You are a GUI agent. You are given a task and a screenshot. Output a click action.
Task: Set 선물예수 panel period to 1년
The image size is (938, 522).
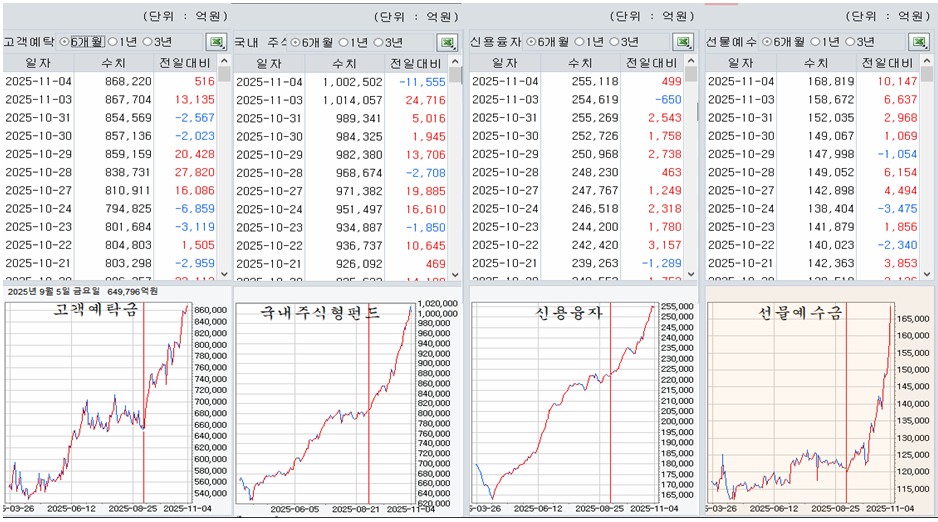pos(813,42)
